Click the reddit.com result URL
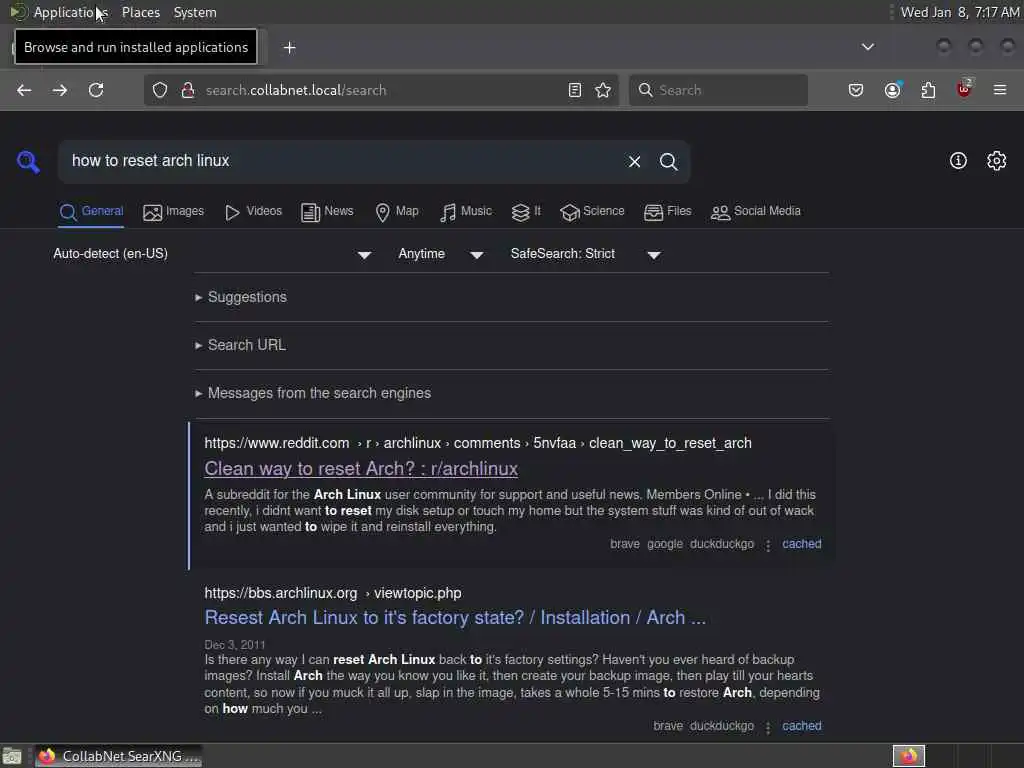The height and width of the screenshot is (768, 1024). tap(478, 443)
